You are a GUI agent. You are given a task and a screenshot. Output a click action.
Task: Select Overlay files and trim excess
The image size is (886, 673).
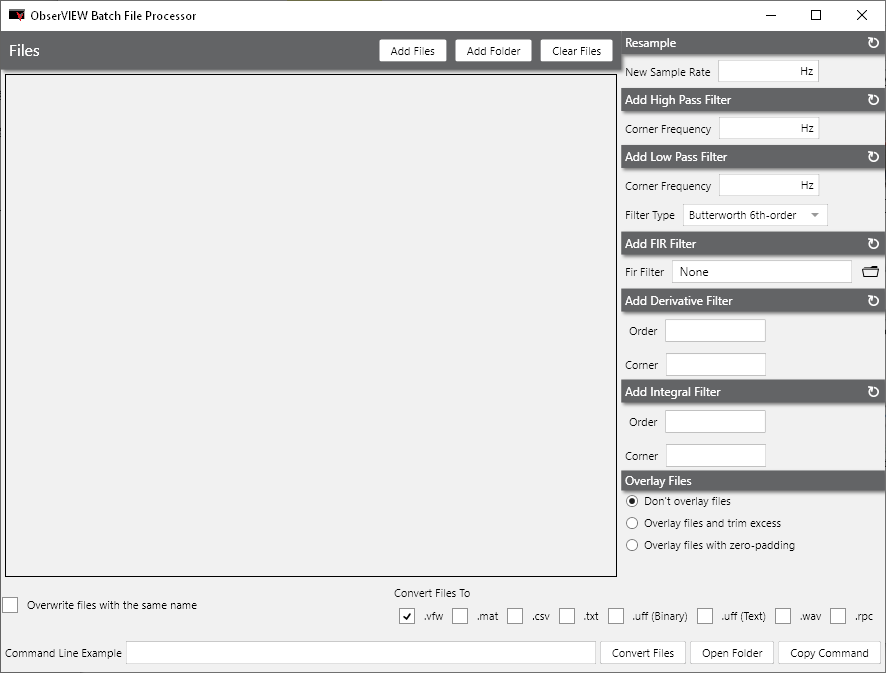point(632,523)
